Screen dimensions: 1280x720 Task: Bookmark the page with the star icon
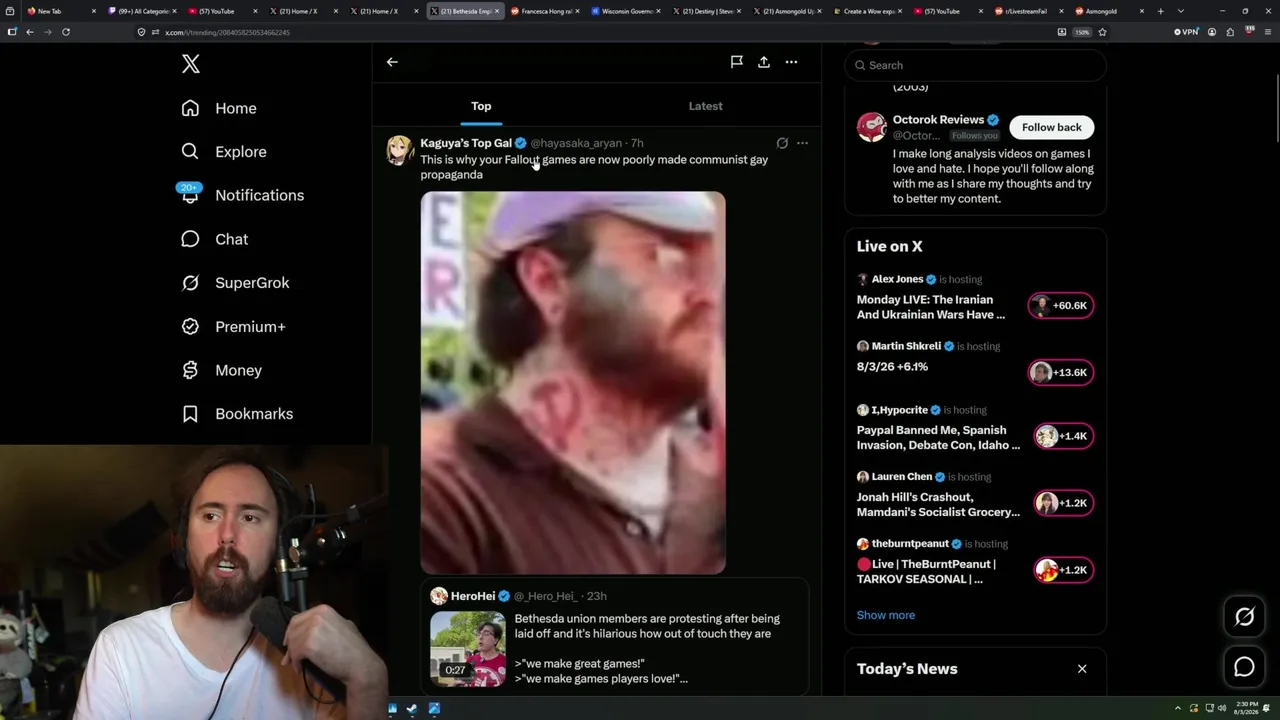point(1102,32)
